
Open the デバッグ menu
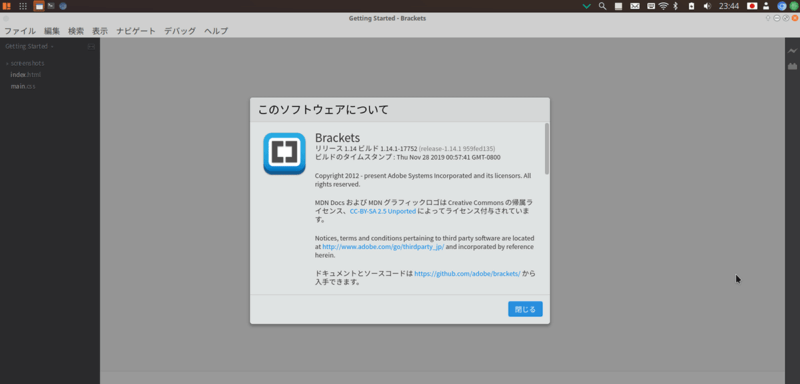180,31
